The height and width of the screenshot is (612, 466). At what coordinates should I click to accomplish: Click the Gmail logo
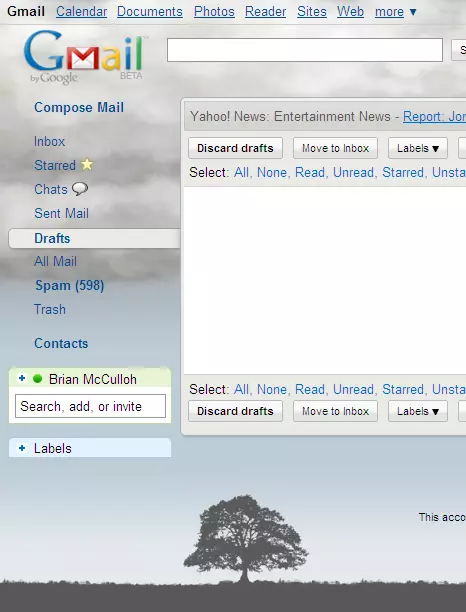click(x=85, y=56)
